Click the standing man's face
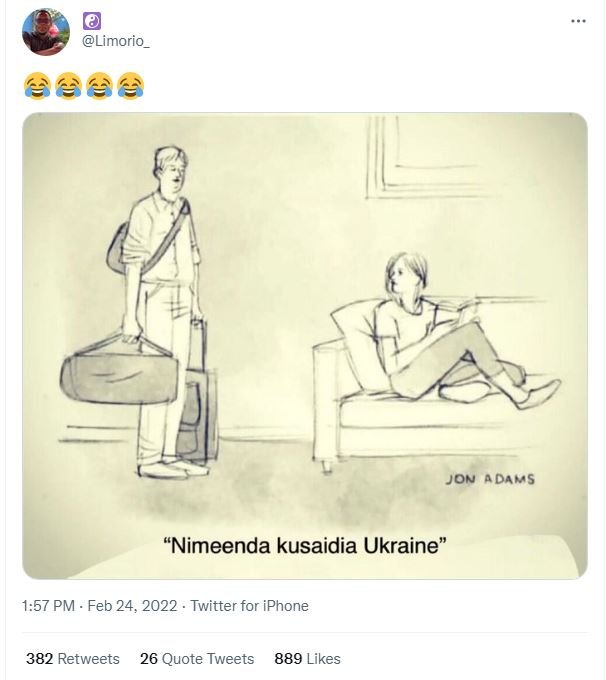Image resolution: width=606 pixels, height=680 pixels. coord(172,168)
